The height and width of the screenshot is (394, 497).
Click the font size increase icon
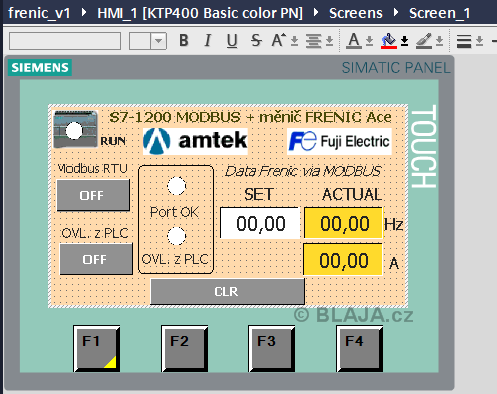[x=279, y=41]
